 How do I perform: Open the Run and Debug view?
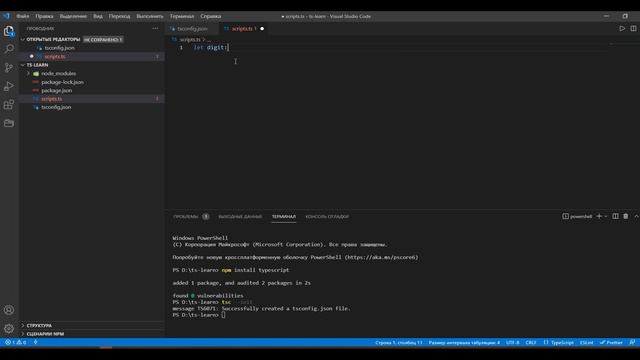tap(9, 86)
